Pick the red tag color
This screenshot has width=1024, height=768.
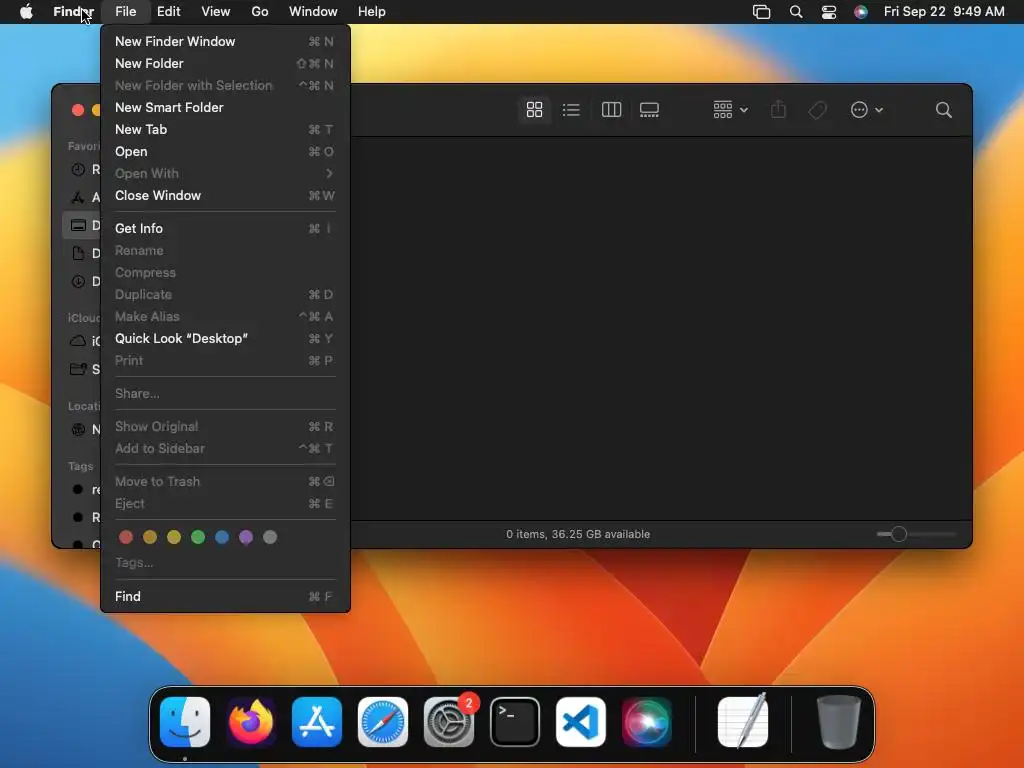126,537
